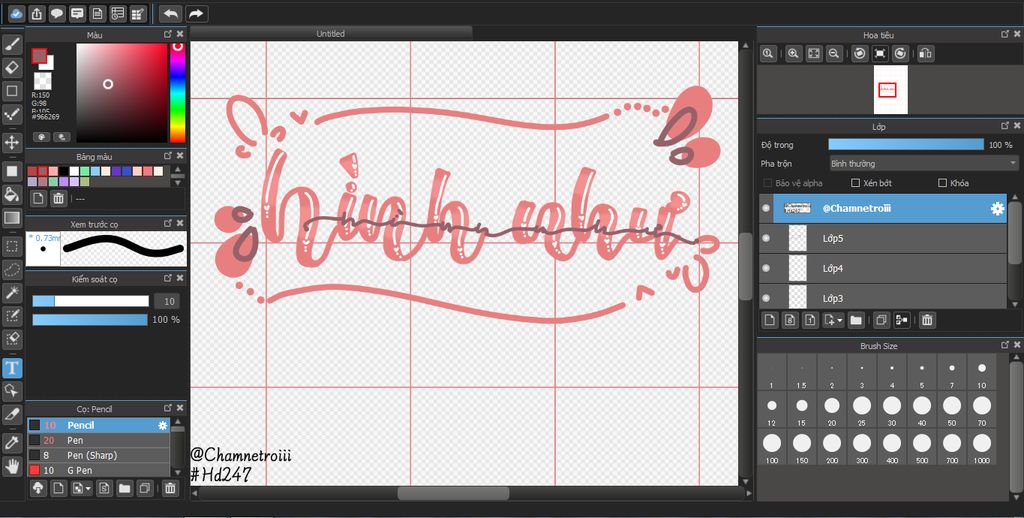
Task: Add new palette color with page icon
Action: (x=39, y=198)
